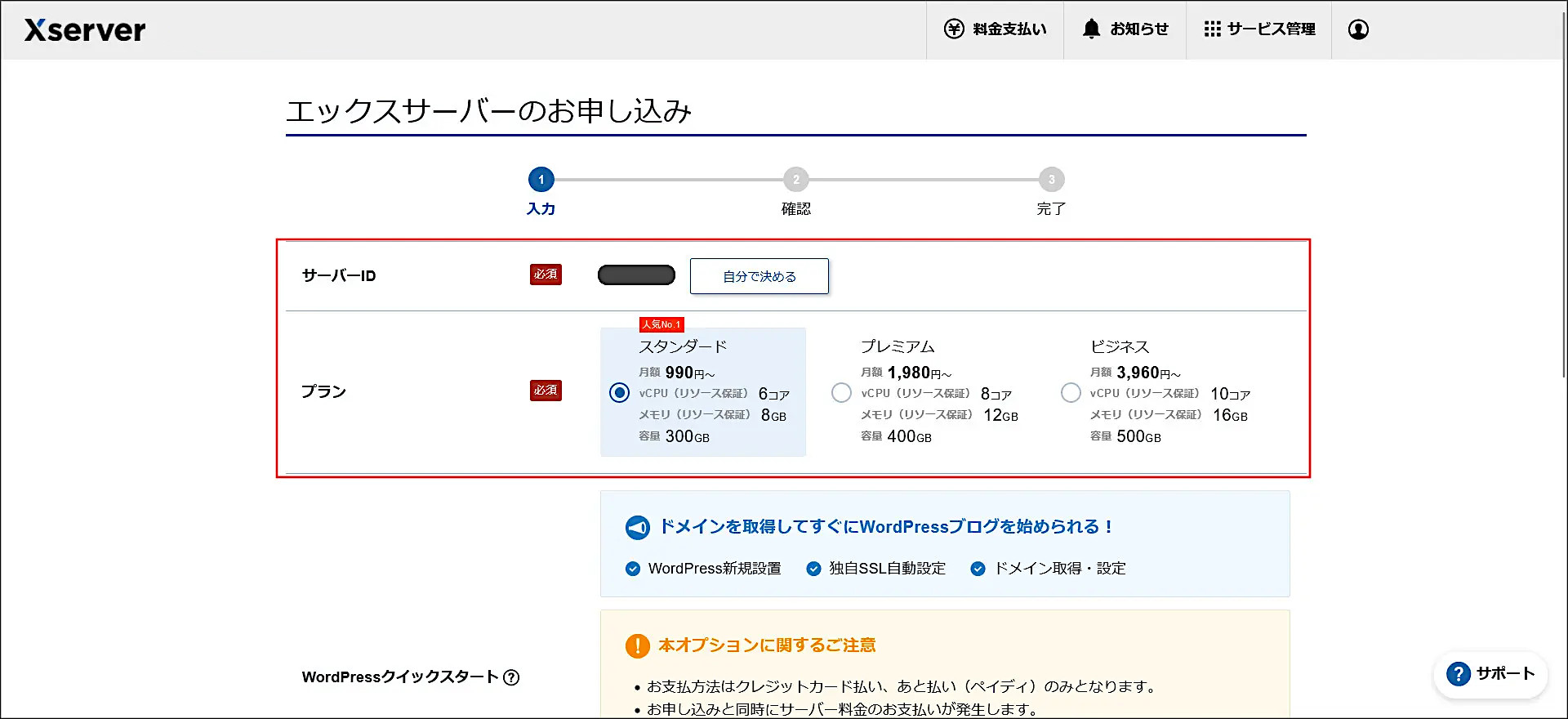Click the orange exclamation warning icon

click(x=637, y=646)
